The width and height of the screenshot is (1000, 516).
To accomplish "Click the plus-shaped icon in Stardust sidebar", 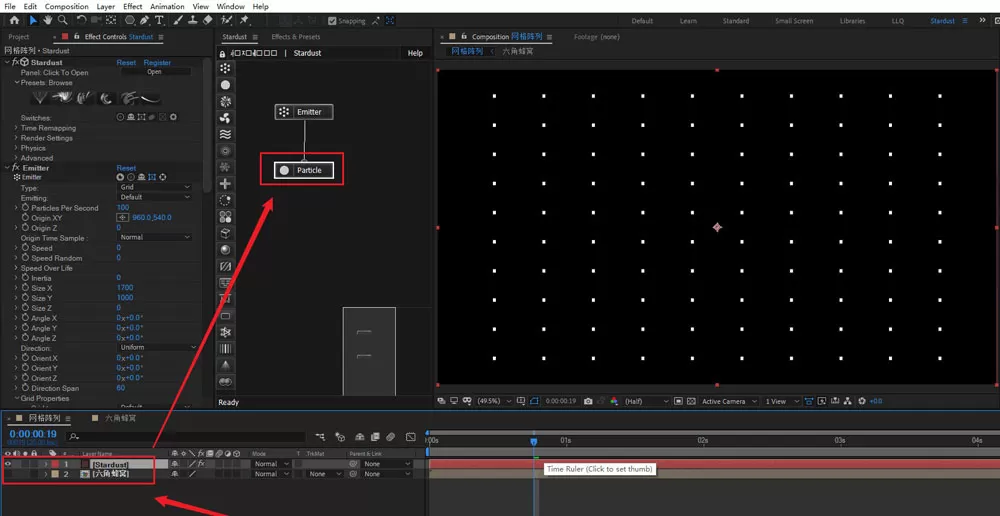I will pyautogui.click(x=225, y=184).
